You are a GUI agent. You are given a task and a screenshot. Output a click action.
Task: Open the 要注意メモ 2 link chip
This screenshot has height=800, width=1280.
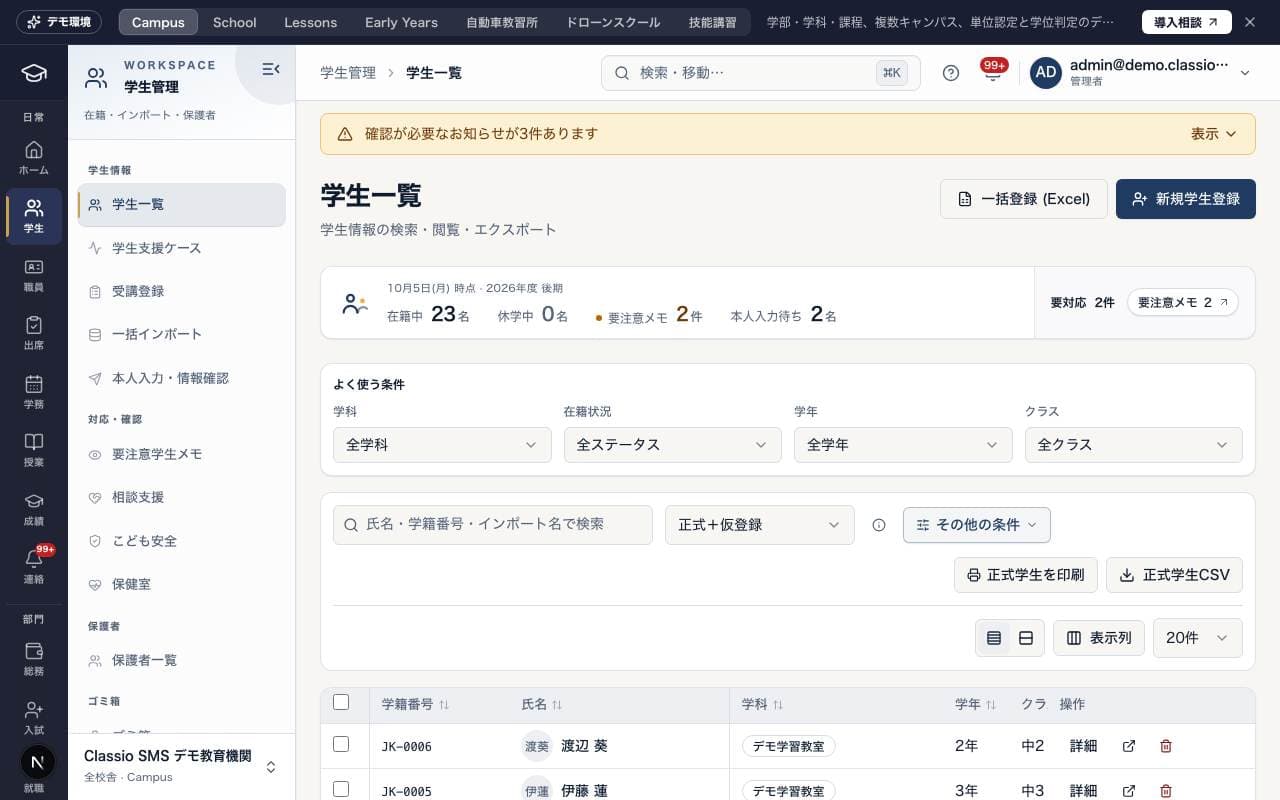coord(1183,302)
